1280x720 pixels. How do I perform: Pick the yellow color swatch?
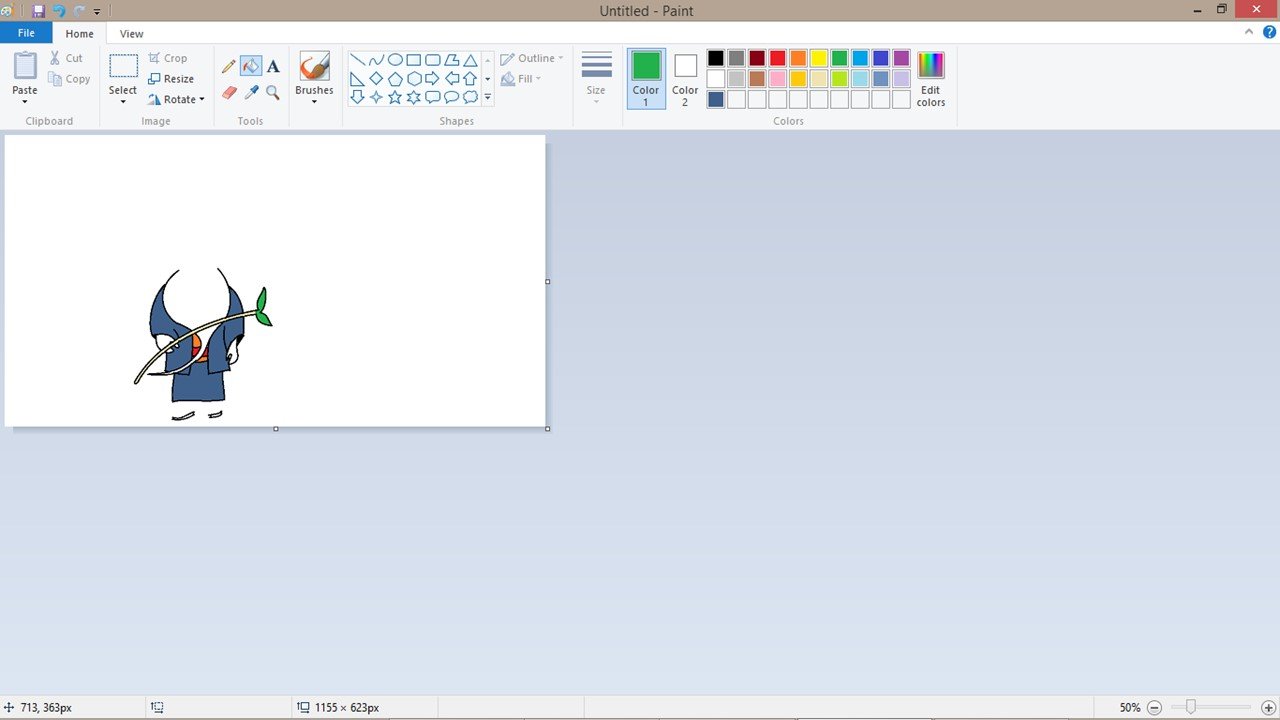(819, 58)
